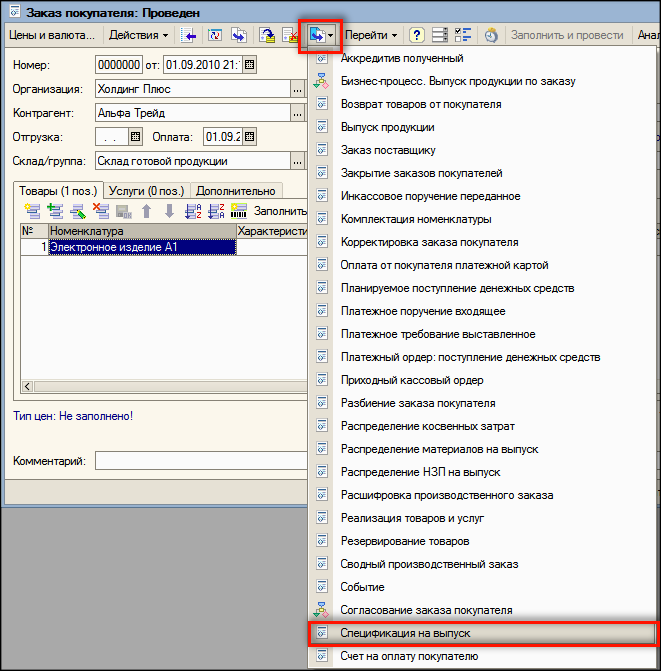661x671 pixels.
Task: Choose 'Заказ поставщику' menu item
Action: tap(483, 150)
